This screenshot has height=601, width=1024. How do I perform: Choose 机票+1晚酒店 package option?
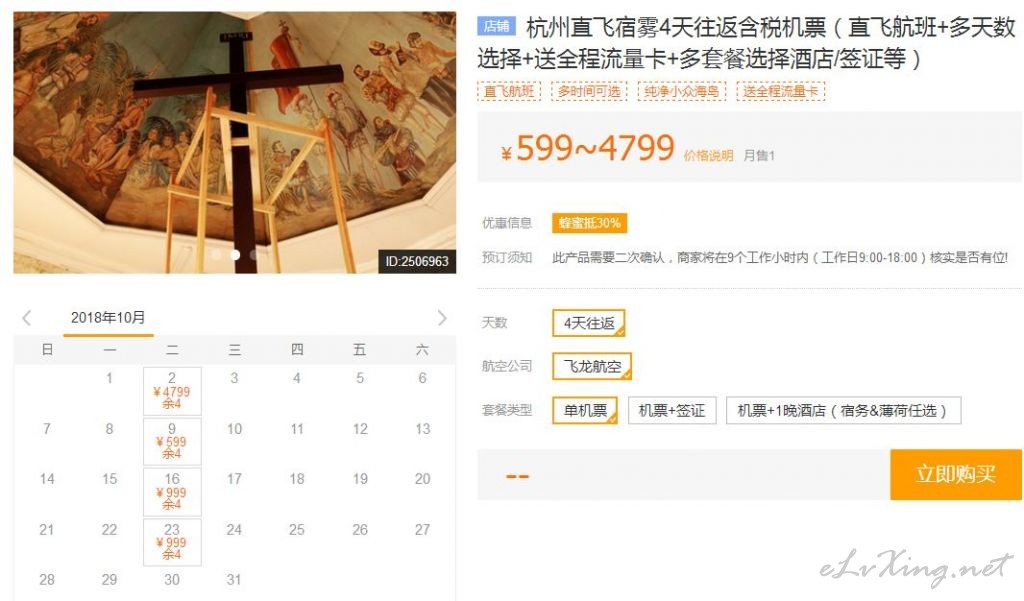[x=844, y=410]
